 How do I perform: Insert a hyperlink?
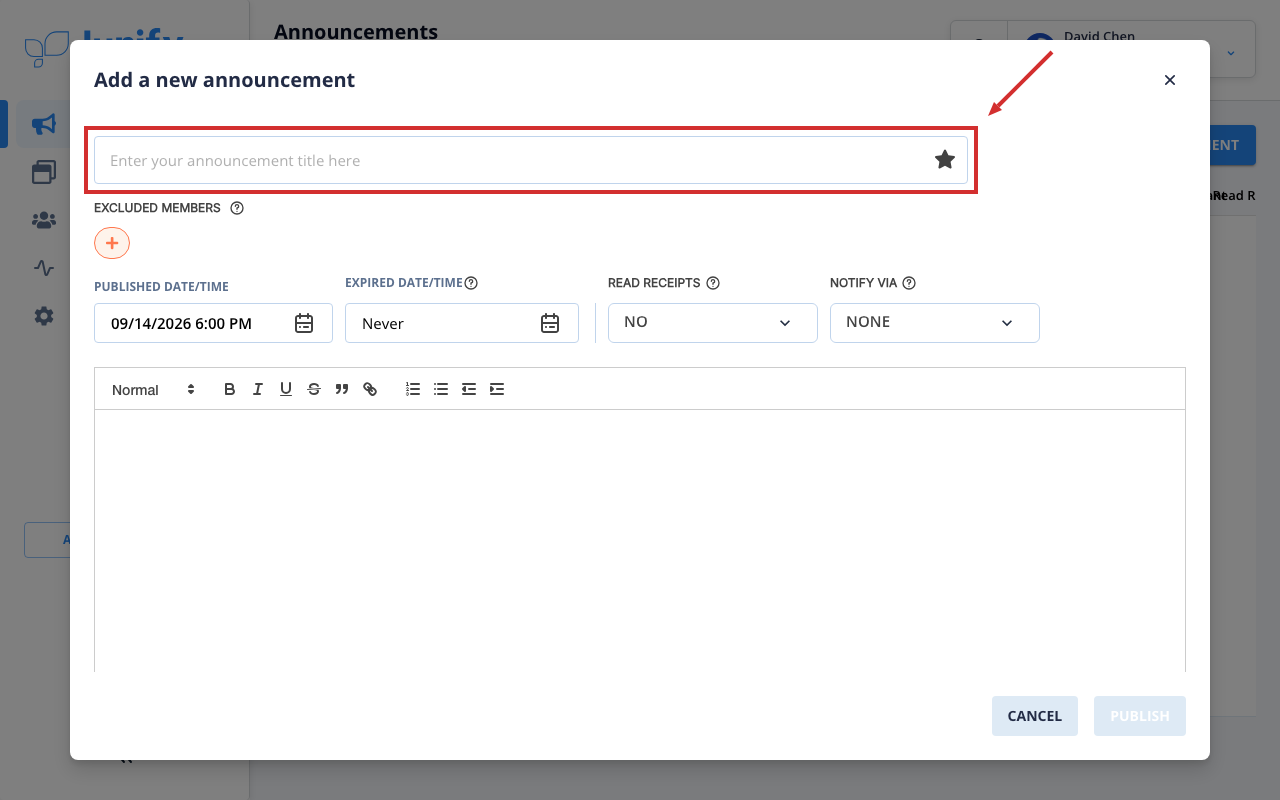click(370, 390)
